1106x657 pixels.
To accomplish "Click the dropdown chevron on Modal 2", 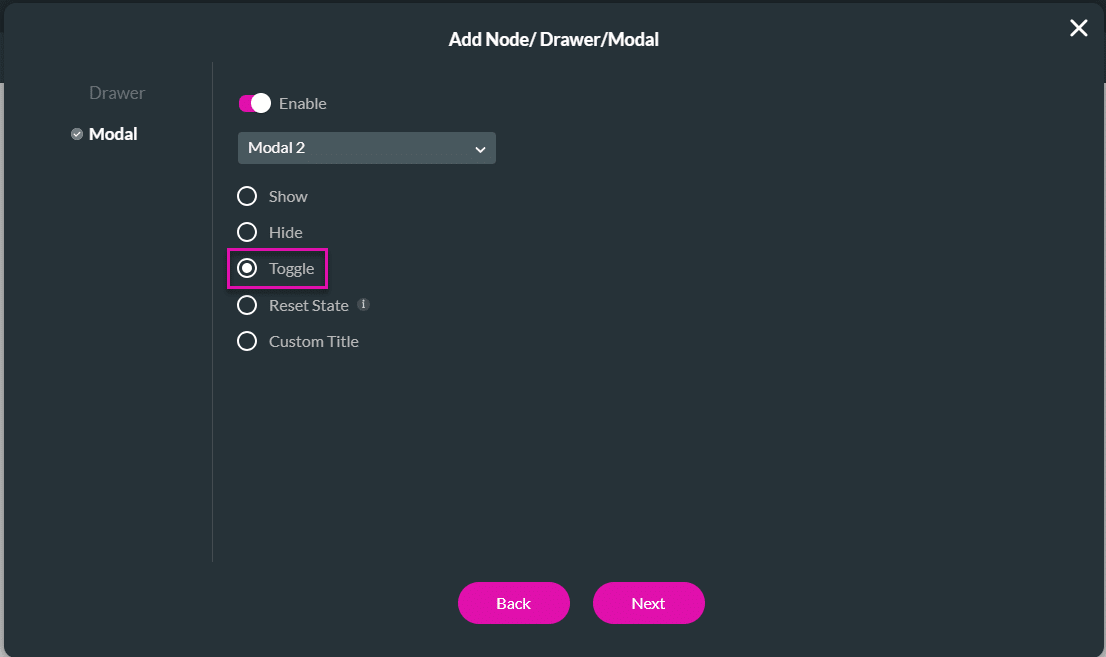I will click(x=481, y=147).
